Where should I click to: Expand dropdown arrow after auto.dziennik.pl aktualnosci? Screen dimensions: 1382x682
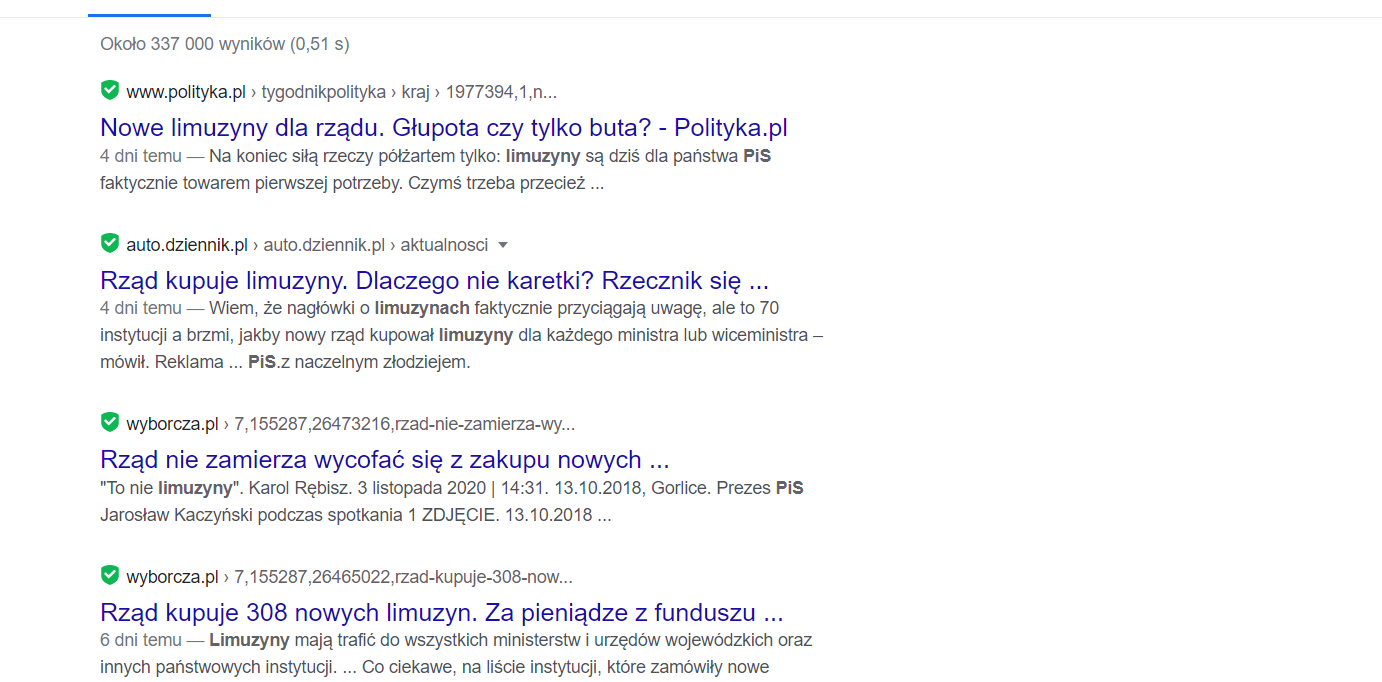coord(503,245)
